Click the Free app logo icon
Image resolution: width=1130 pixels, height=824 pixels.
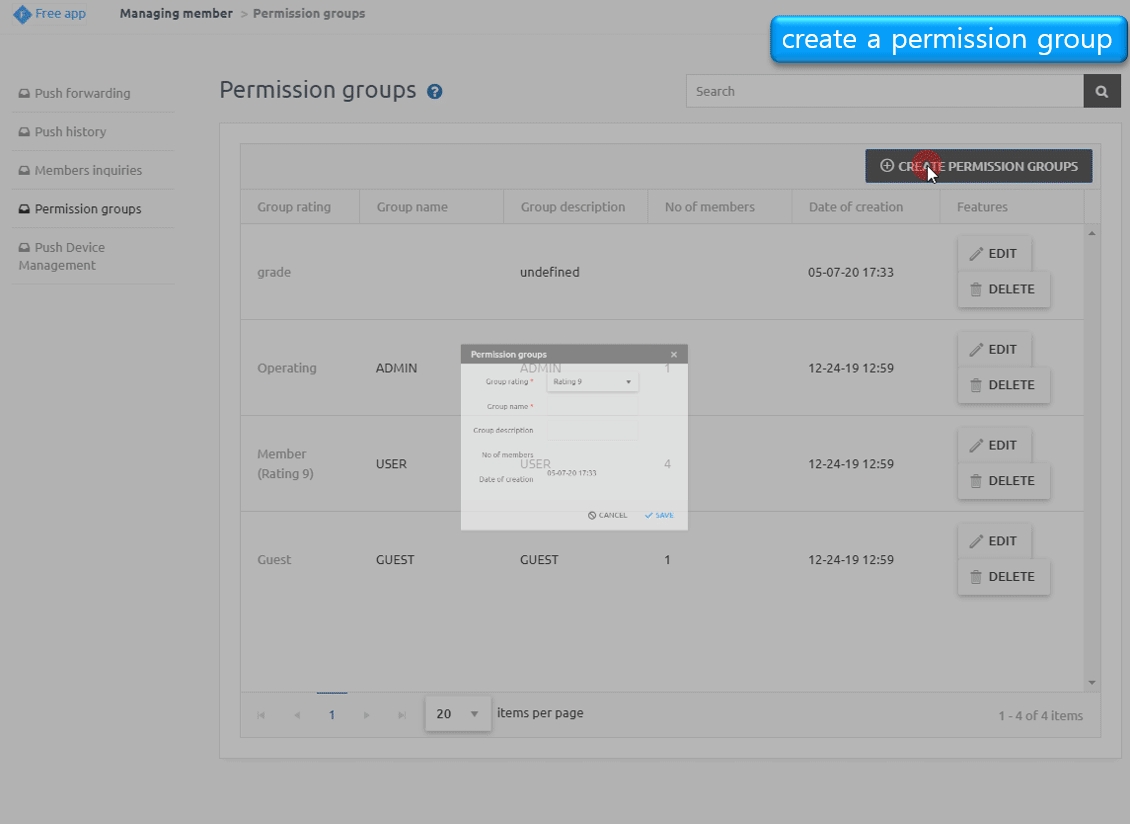pyautogui.click(x=22, y=14)
